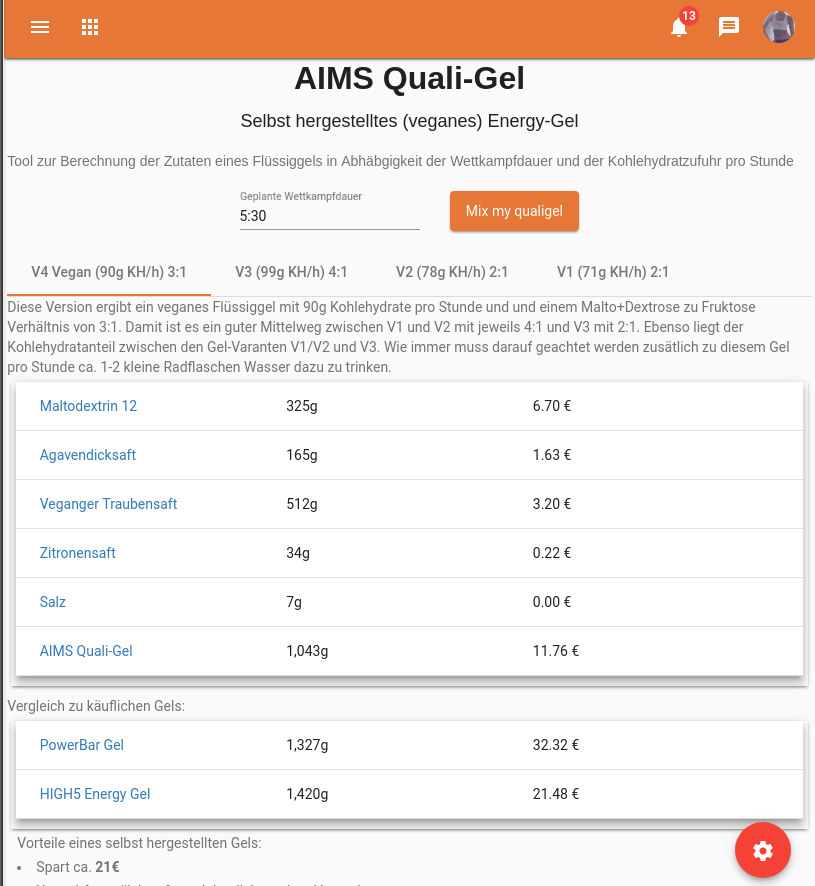The image size is (815, 886).
Task: Open the HIGH5 Energy Gel link
Action: point(95,794)
